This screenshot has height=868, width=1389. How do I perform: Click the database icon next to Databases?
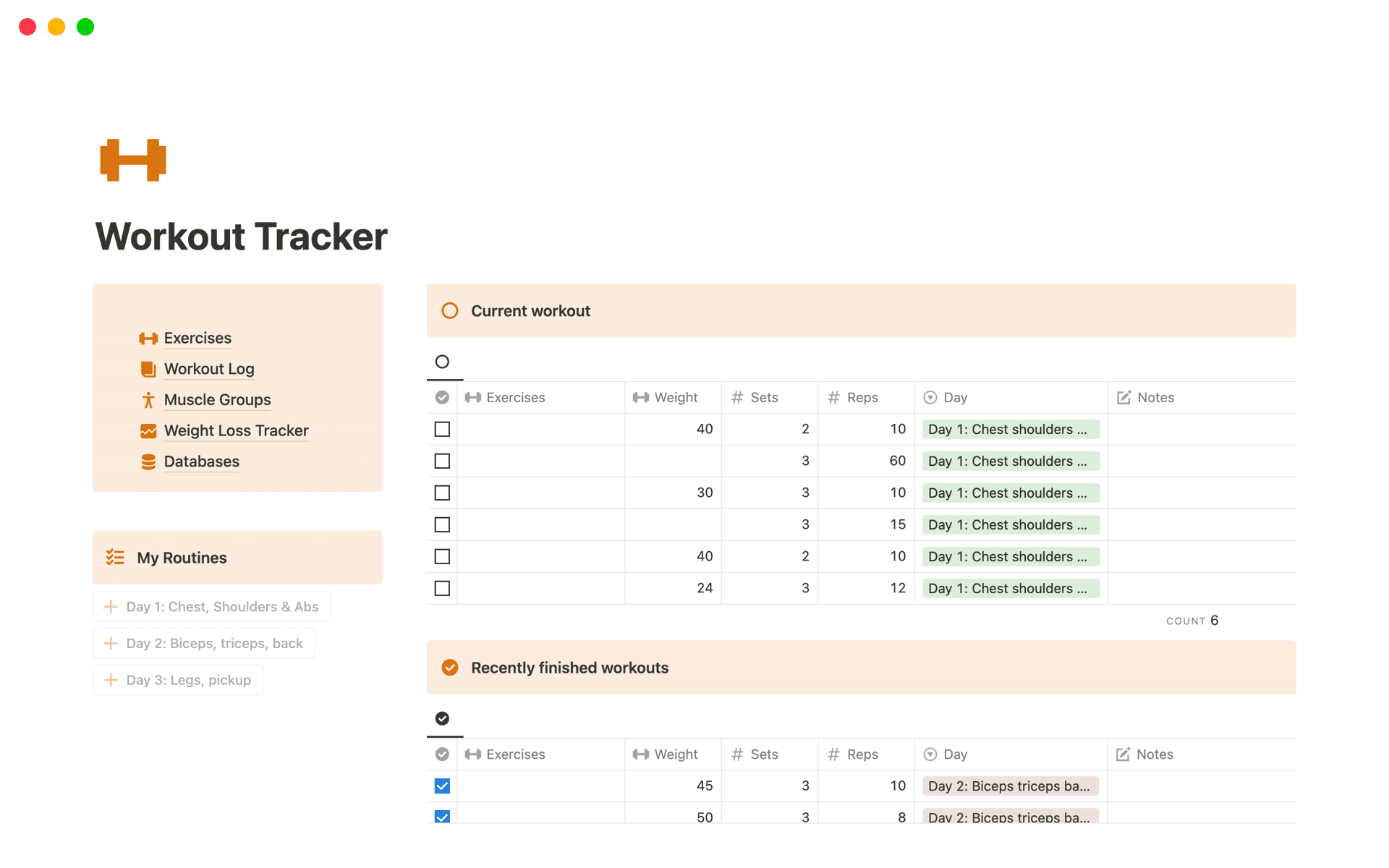(x=148, y=461)
